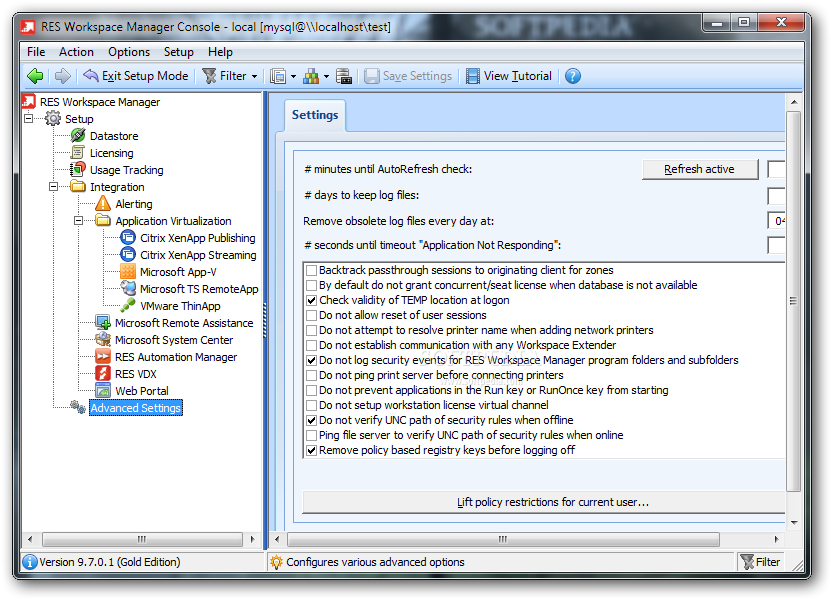832x600 pixels.
Task: Select the Web Portal icon
Action: point(103,390)
